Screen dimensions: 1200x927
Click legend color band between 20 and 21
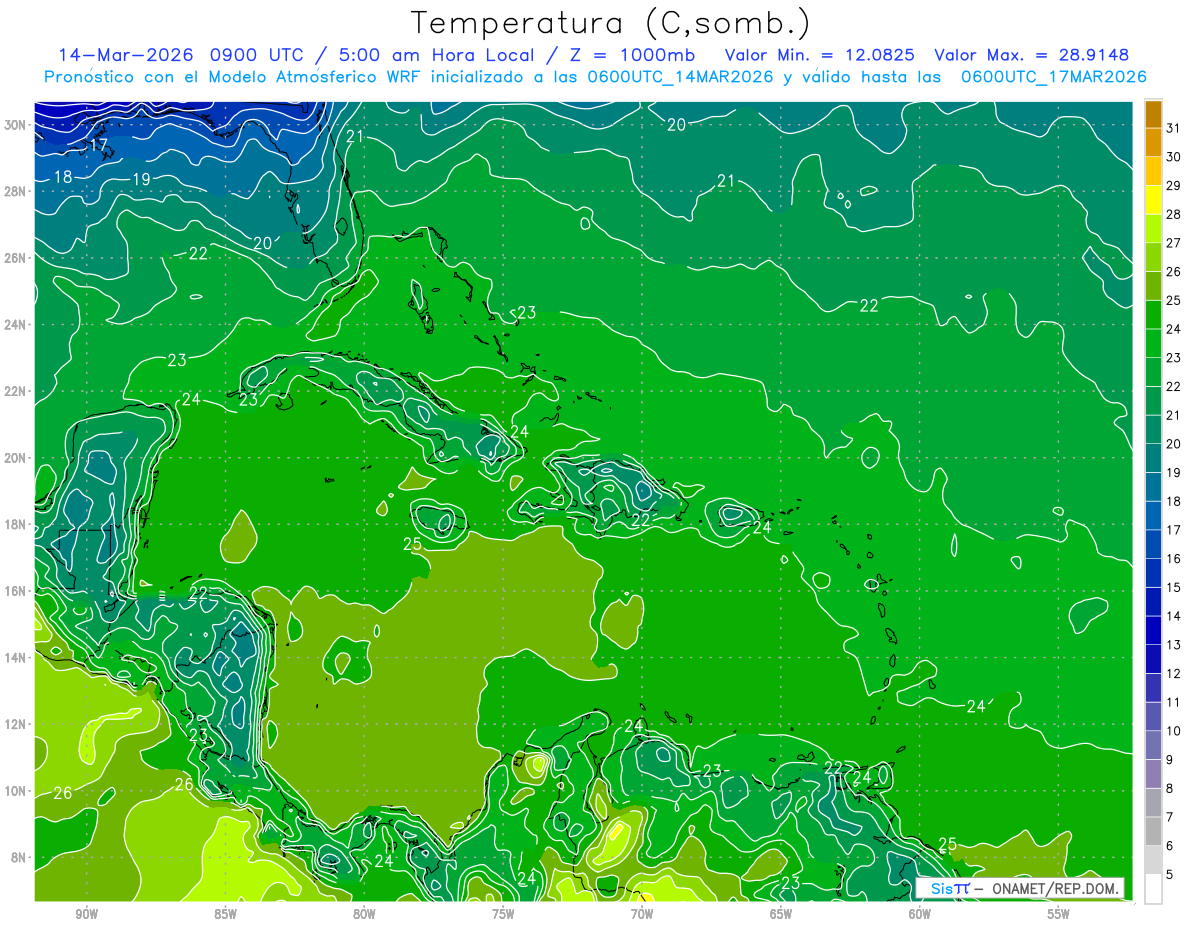[1153, 430]
